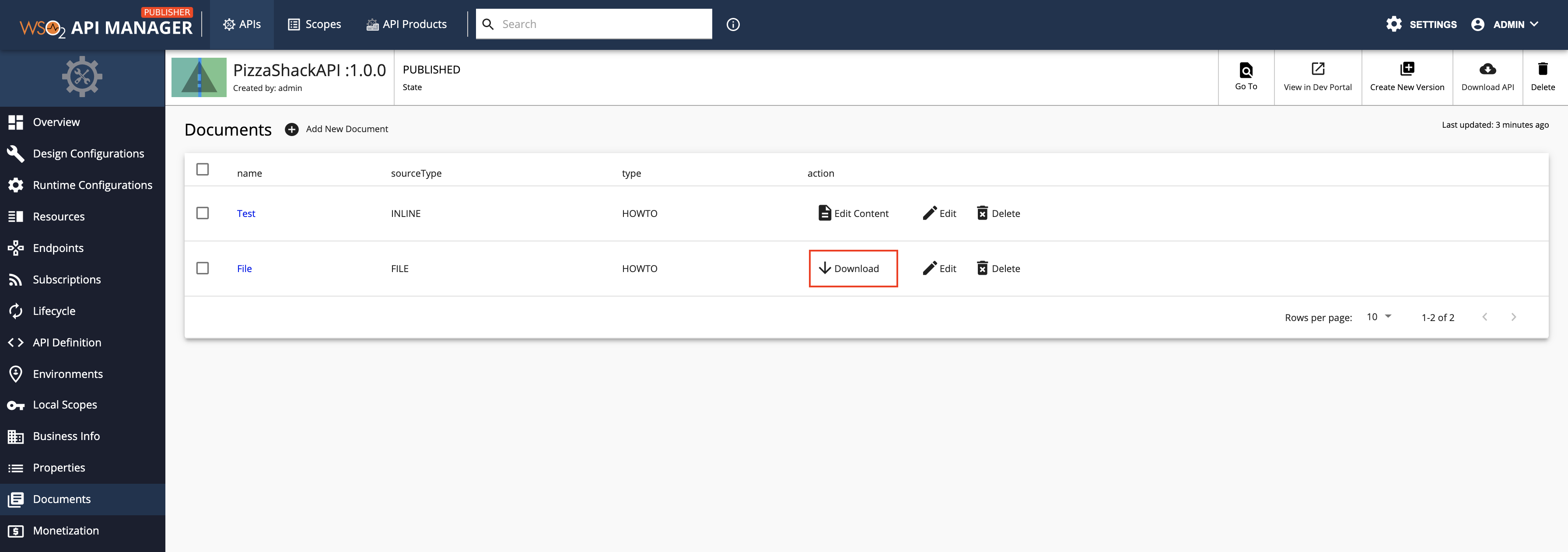Check the Test document row checkbox
1568x552 pixels.
tap(203, 213)
